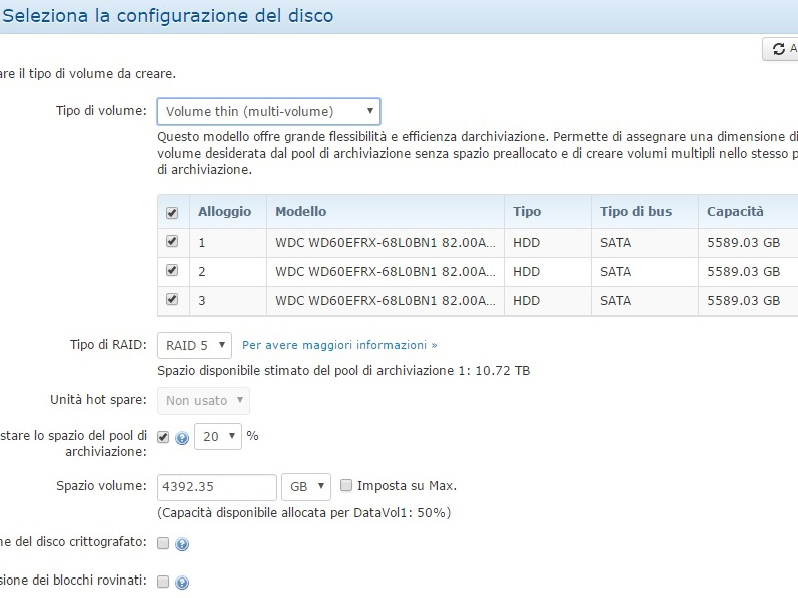Uncheck the disk in bay 1

[x=172, y=242]
